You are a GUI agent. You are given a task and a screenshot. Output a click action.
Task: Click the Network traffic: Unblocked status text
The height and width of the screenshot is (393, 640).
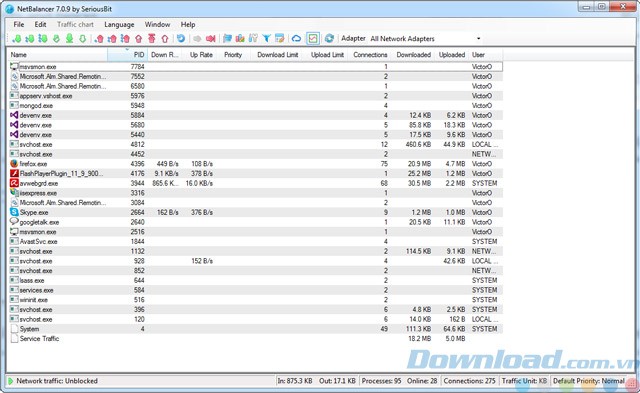tap(57, 381)
